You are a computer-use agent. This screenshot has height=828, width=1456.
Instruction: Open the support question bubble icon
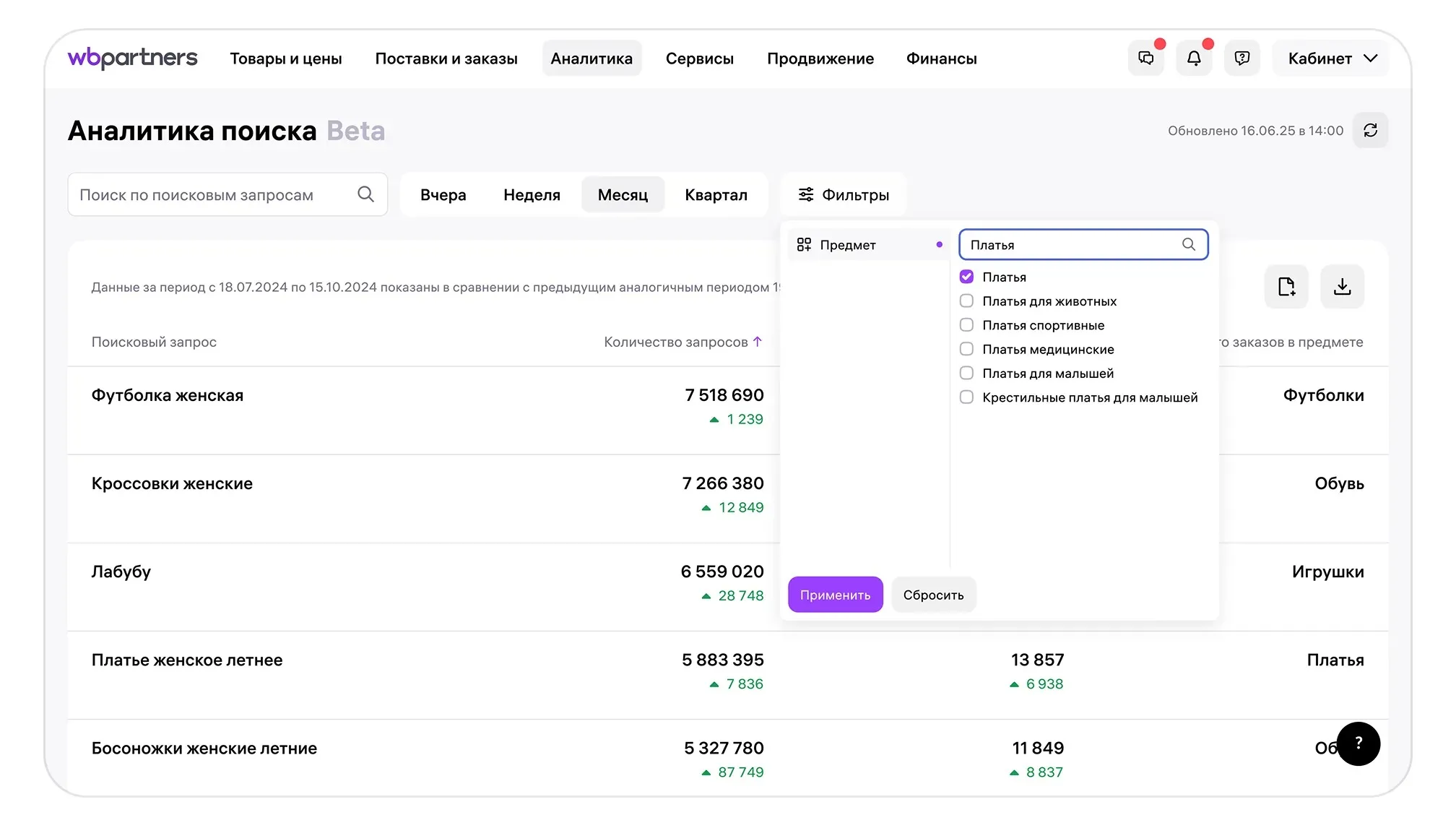pos(1241,59)
